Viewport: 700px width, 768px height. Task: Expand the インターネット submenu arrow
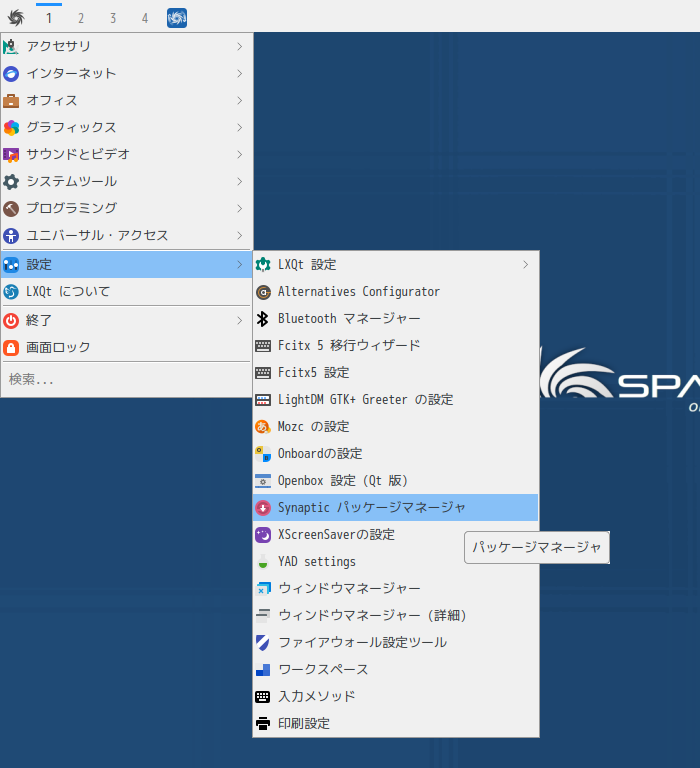[x=240, y=73]
